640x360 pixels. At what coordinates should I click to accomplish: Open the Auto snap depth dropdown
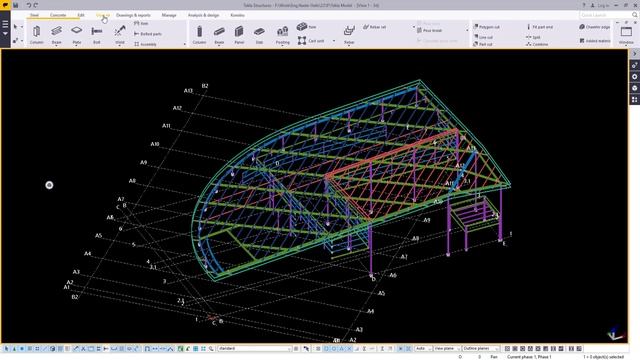coord(424,349)
